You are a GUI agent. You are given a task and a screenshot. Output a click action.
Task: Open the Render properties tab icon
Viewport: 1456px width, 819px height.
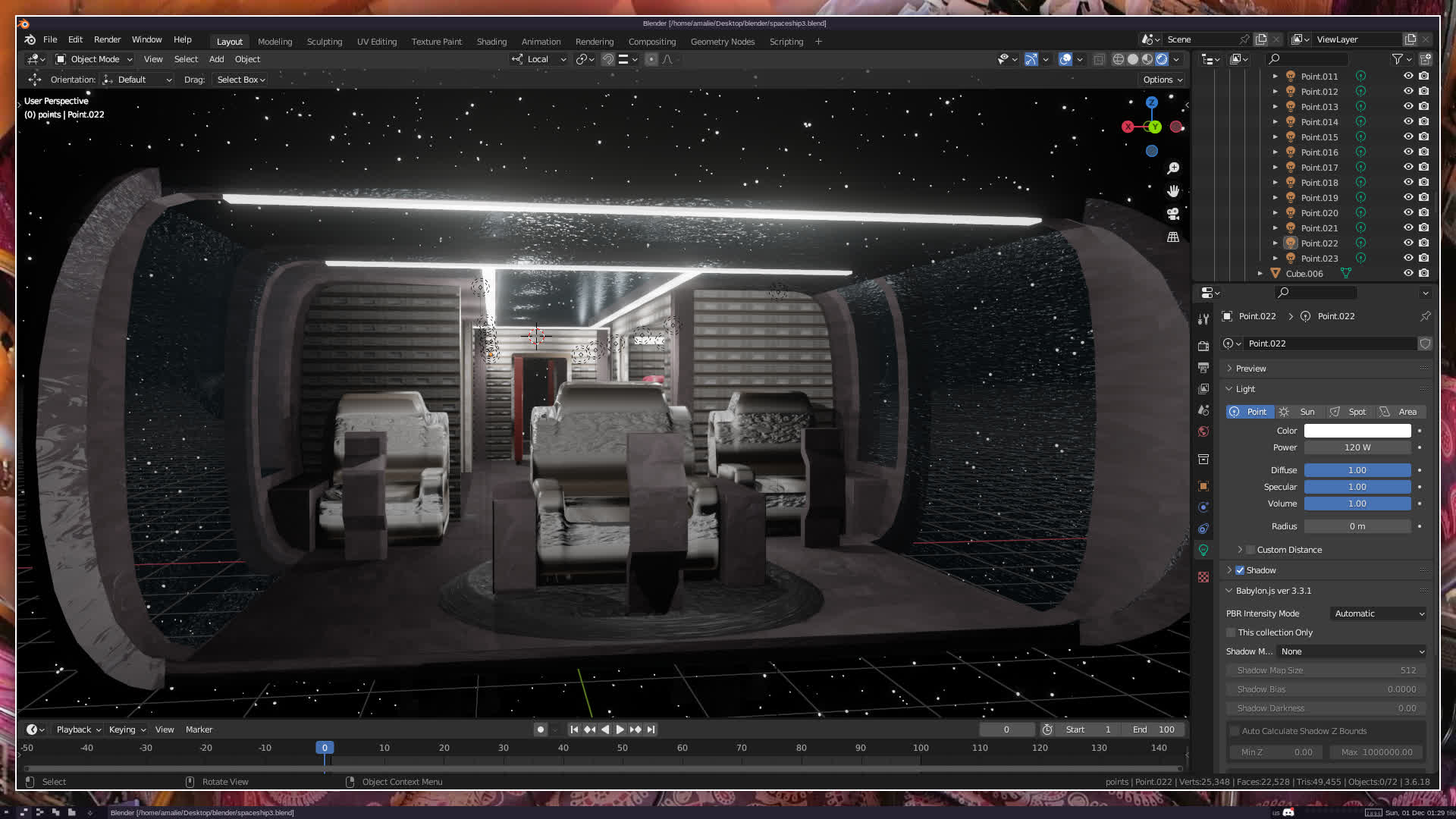[x=1203, y=346]
